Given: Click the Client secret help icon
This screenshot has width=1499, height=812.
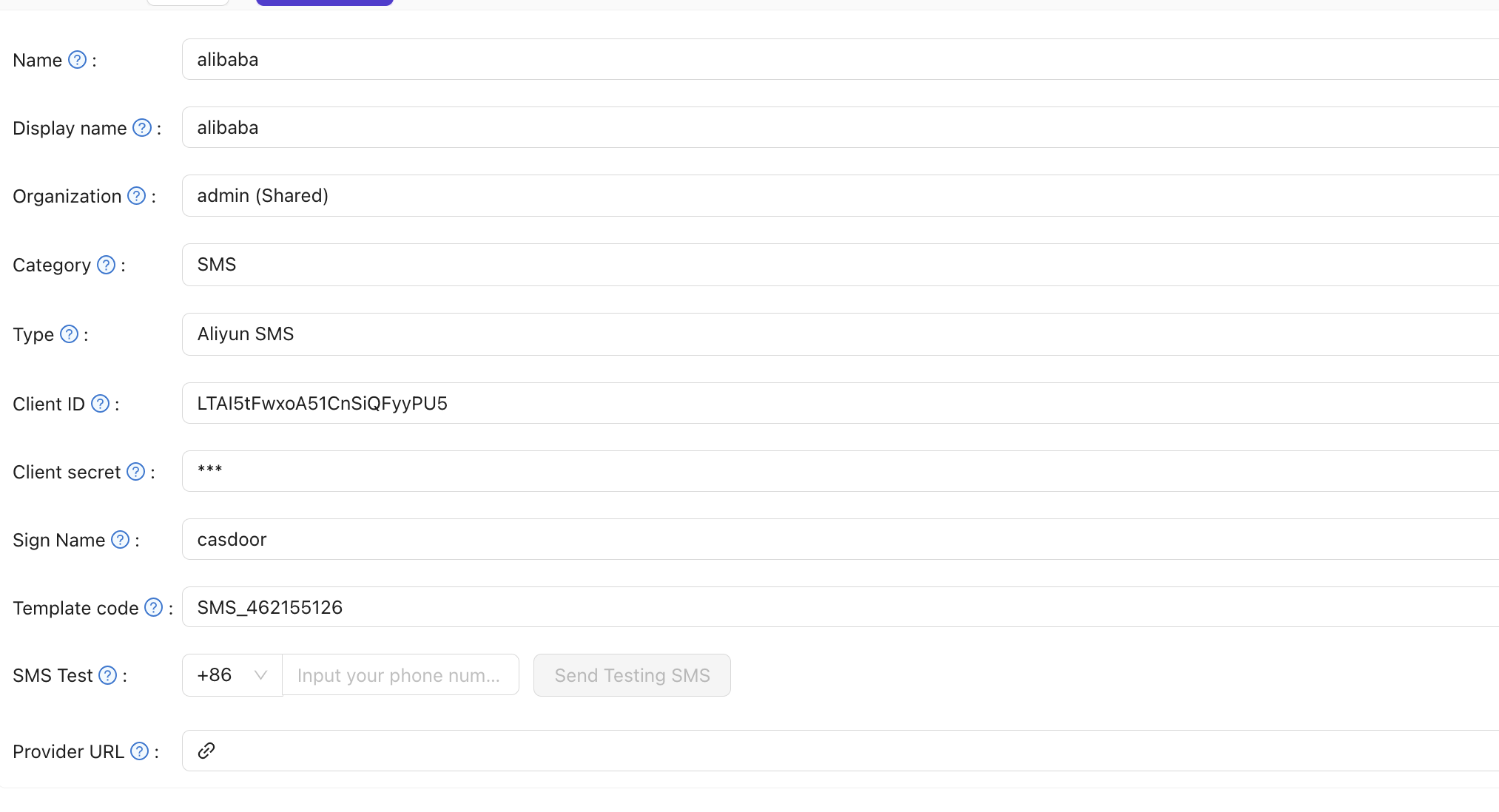Looking at the screenshot, I should pyautogui.click(x=135, y=471).
